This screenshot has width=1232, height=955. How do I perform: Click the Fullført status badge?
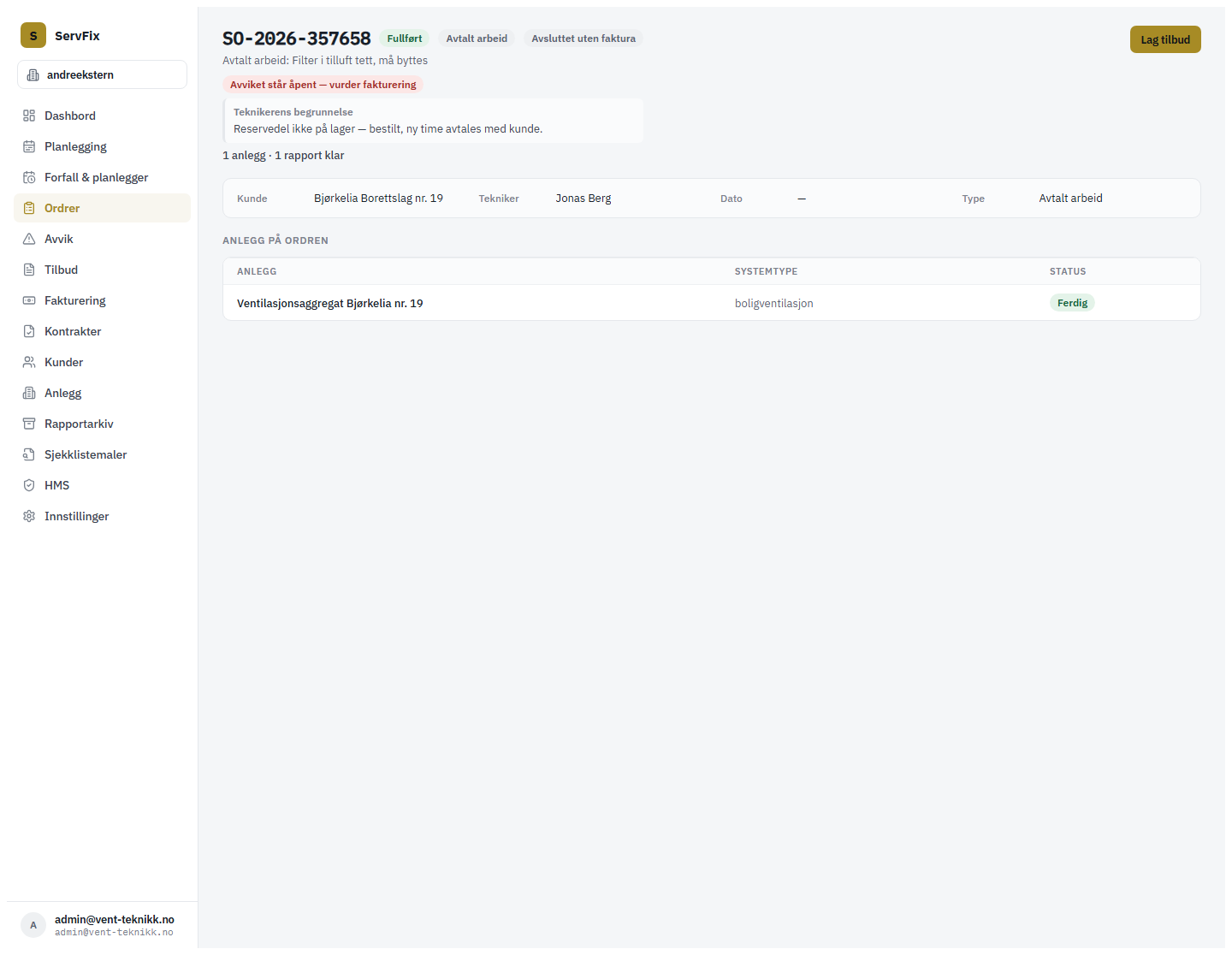point(405,39)
